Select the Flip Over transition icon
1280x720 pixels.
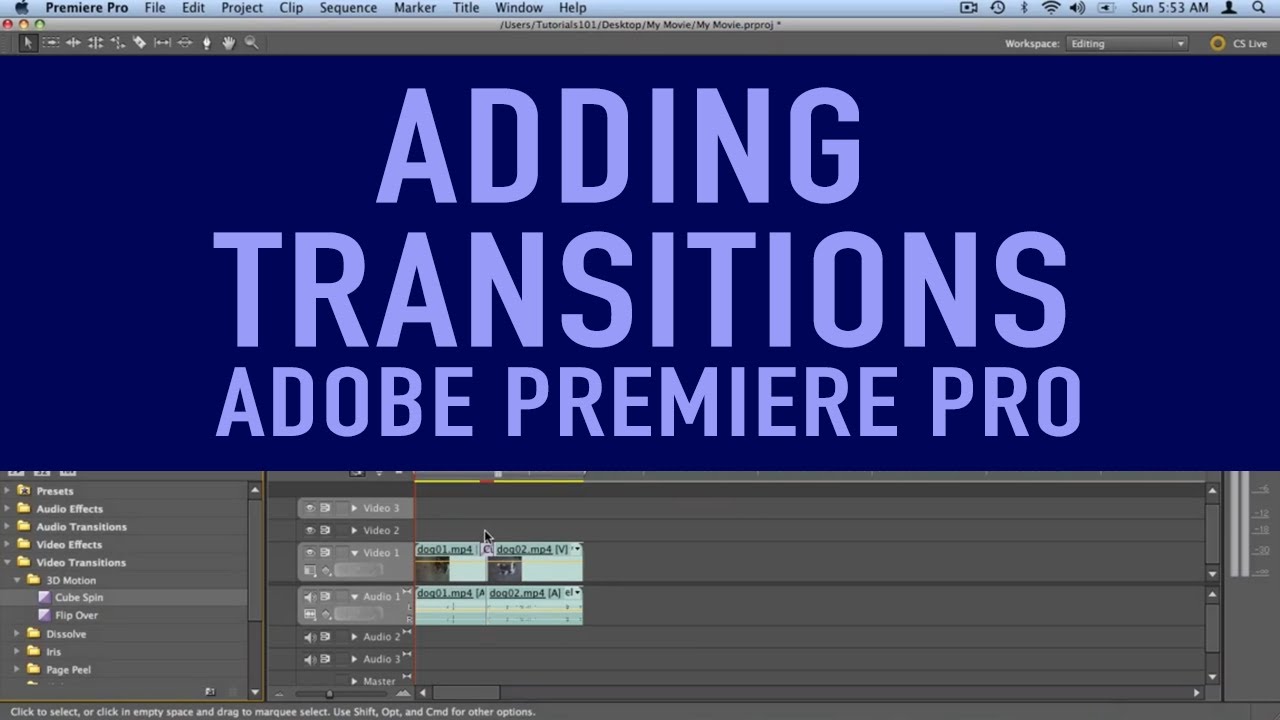(x=45, y=615)
